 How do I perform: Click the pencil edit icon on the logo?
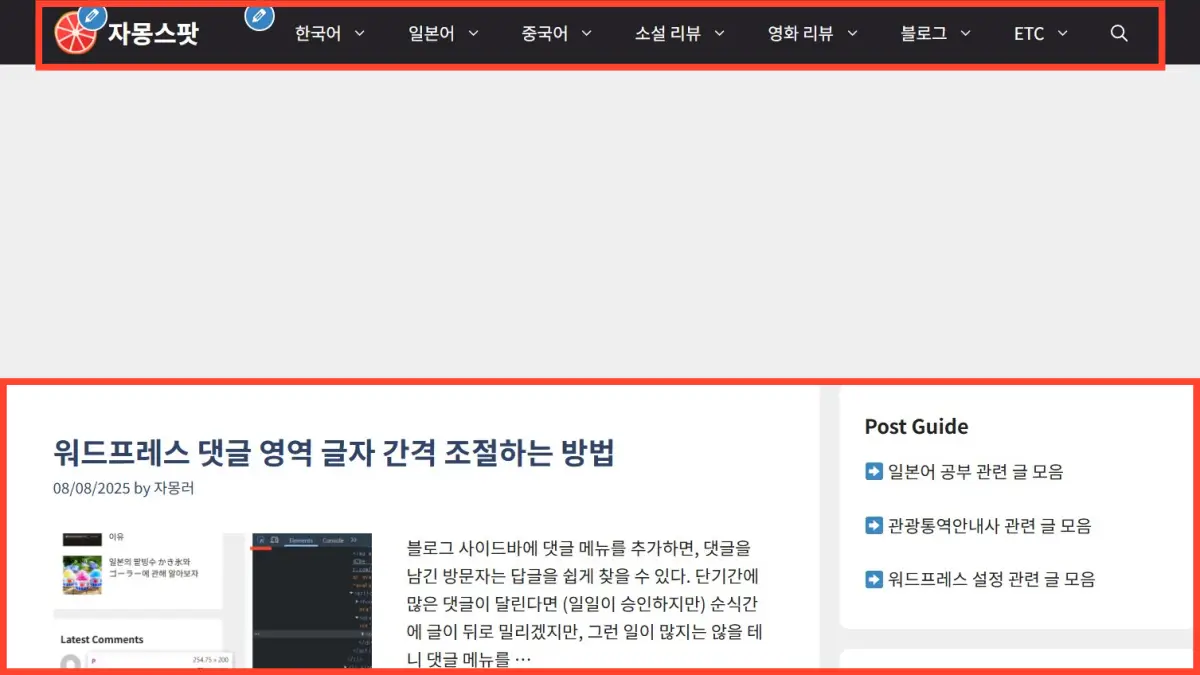92,16
